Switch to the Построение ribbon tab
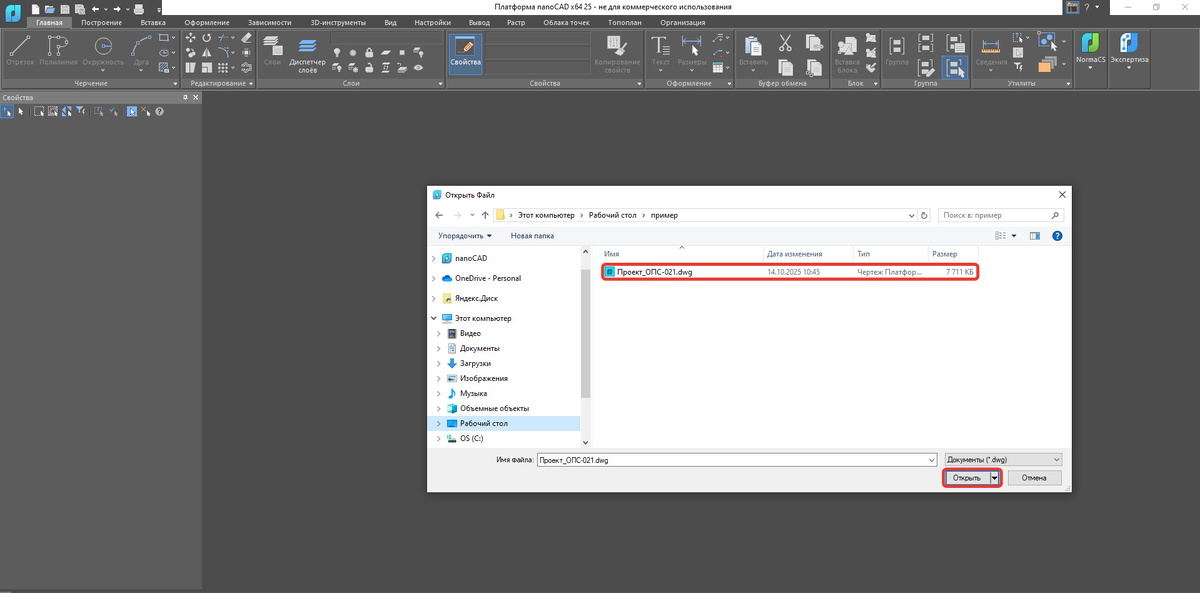The height and width of the screenshot is (593, 1200). 102,22
